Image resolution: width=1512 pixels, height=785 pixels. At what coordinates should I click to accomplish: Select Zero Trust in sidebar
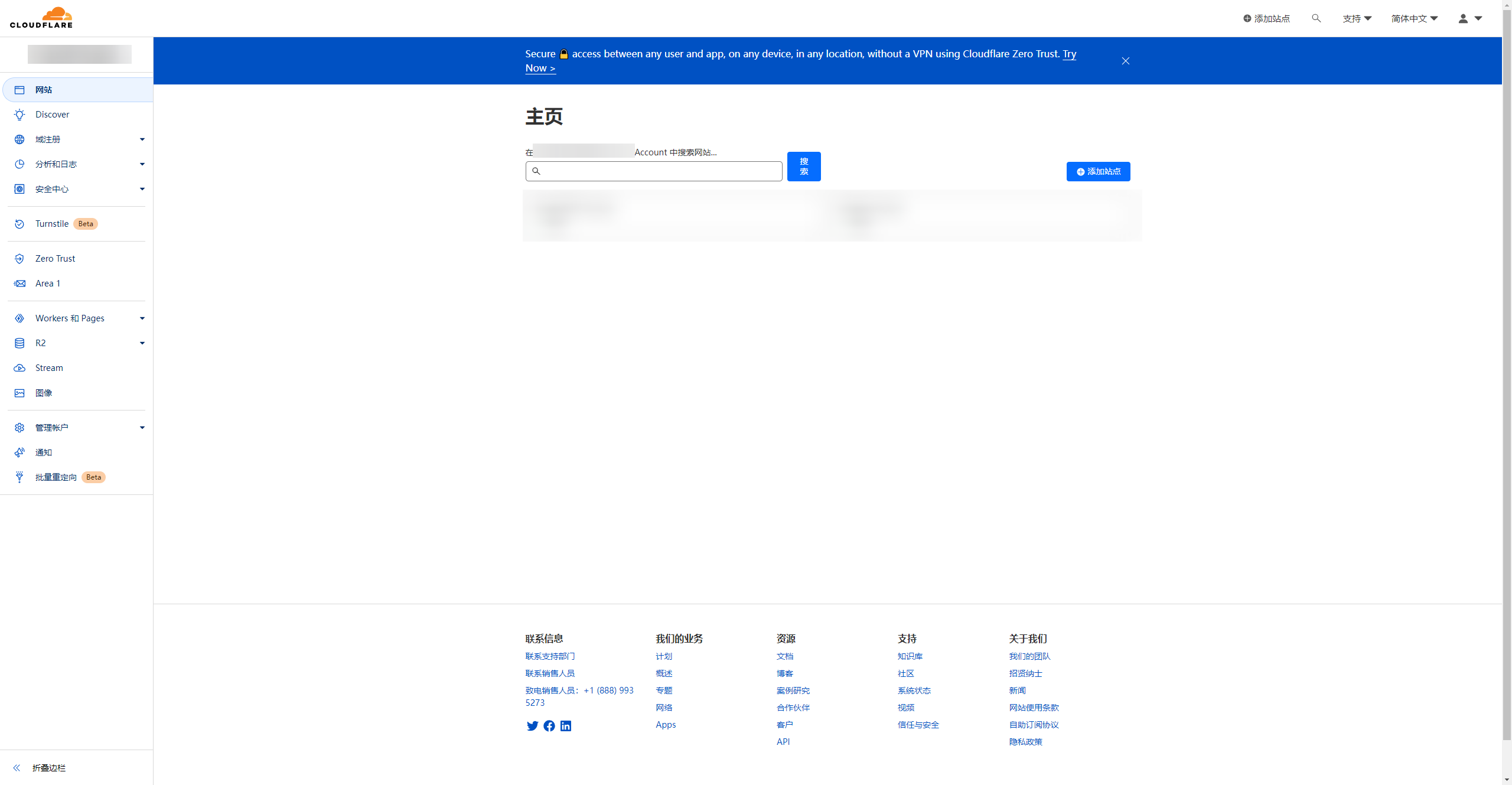pyautogui.click(x=55, y=259)
